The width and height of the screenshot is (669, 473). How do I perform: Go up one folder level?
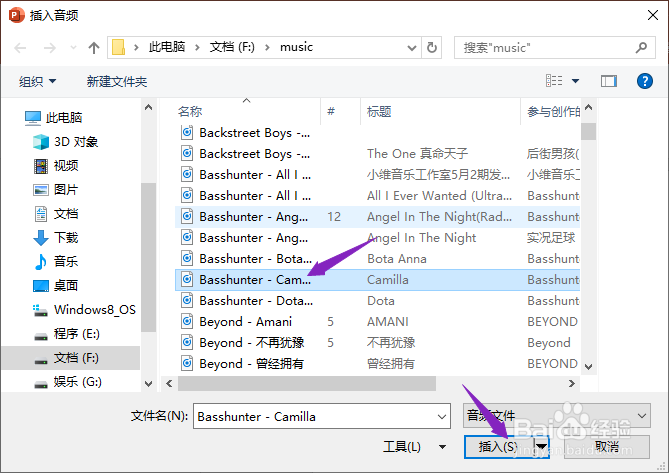[93, 47]
